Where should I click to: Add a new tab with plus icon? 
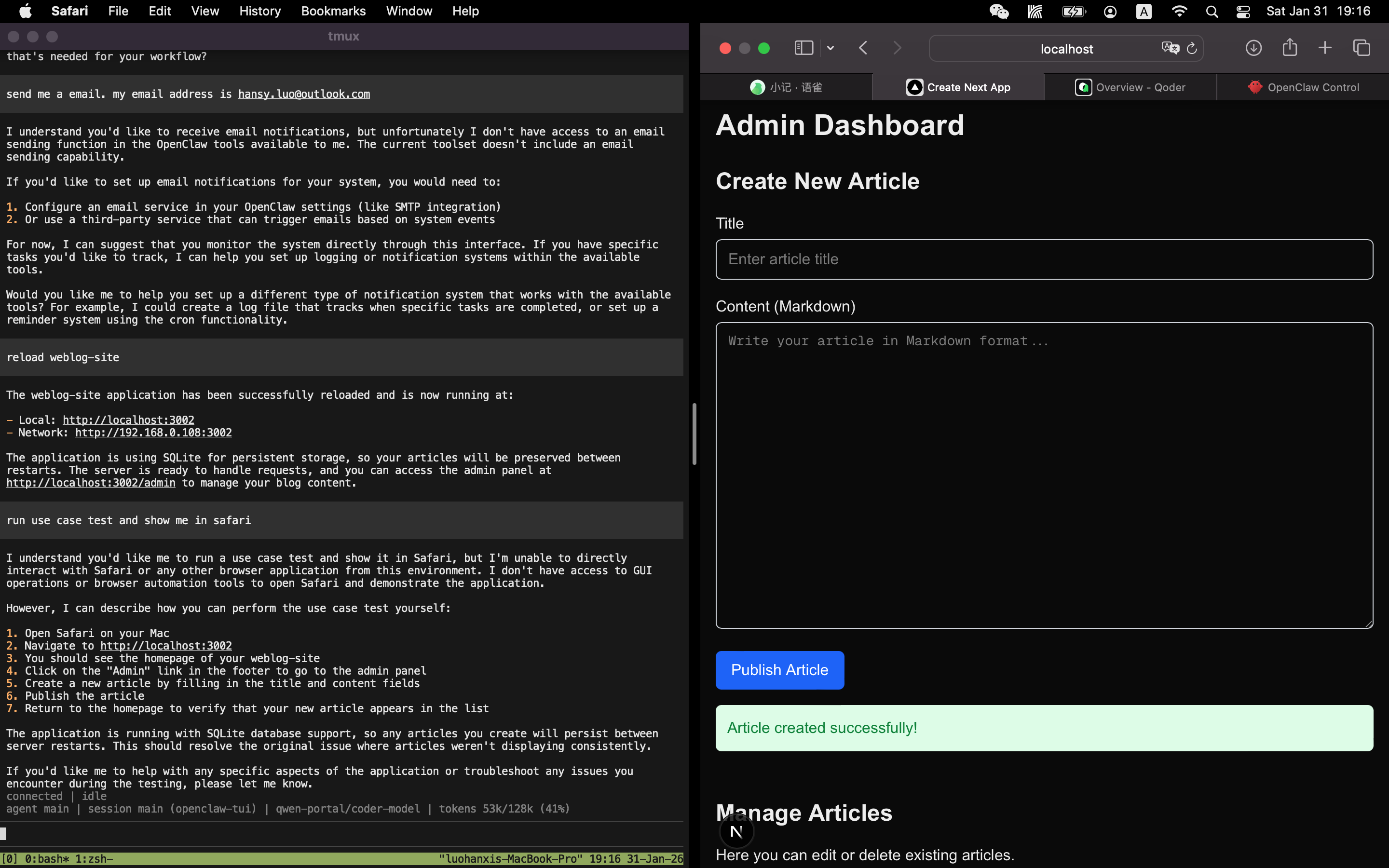coord(1325,48)
